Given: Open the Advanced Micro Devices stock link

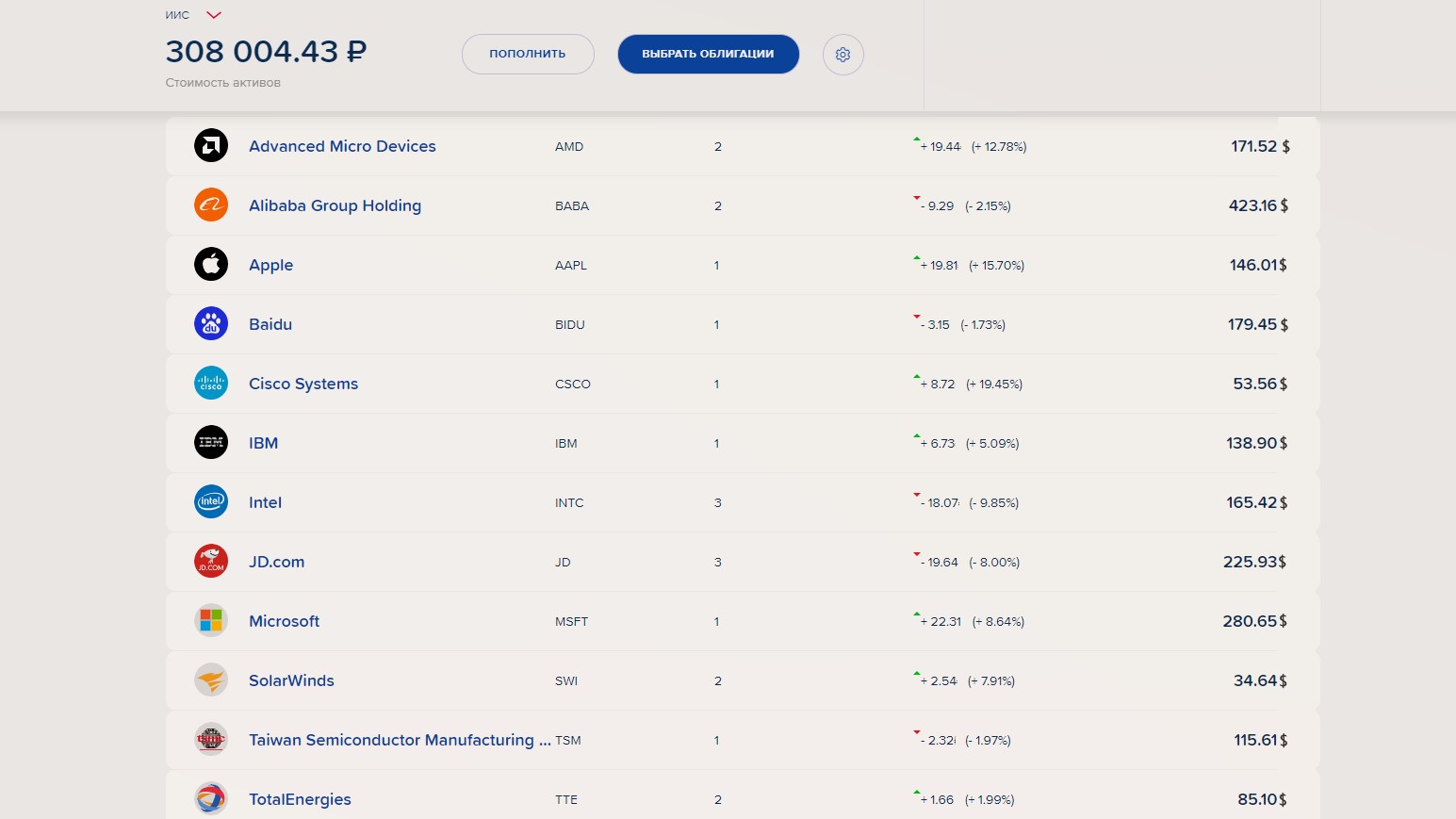Looking at the screenshot, I should pos(342,146).
